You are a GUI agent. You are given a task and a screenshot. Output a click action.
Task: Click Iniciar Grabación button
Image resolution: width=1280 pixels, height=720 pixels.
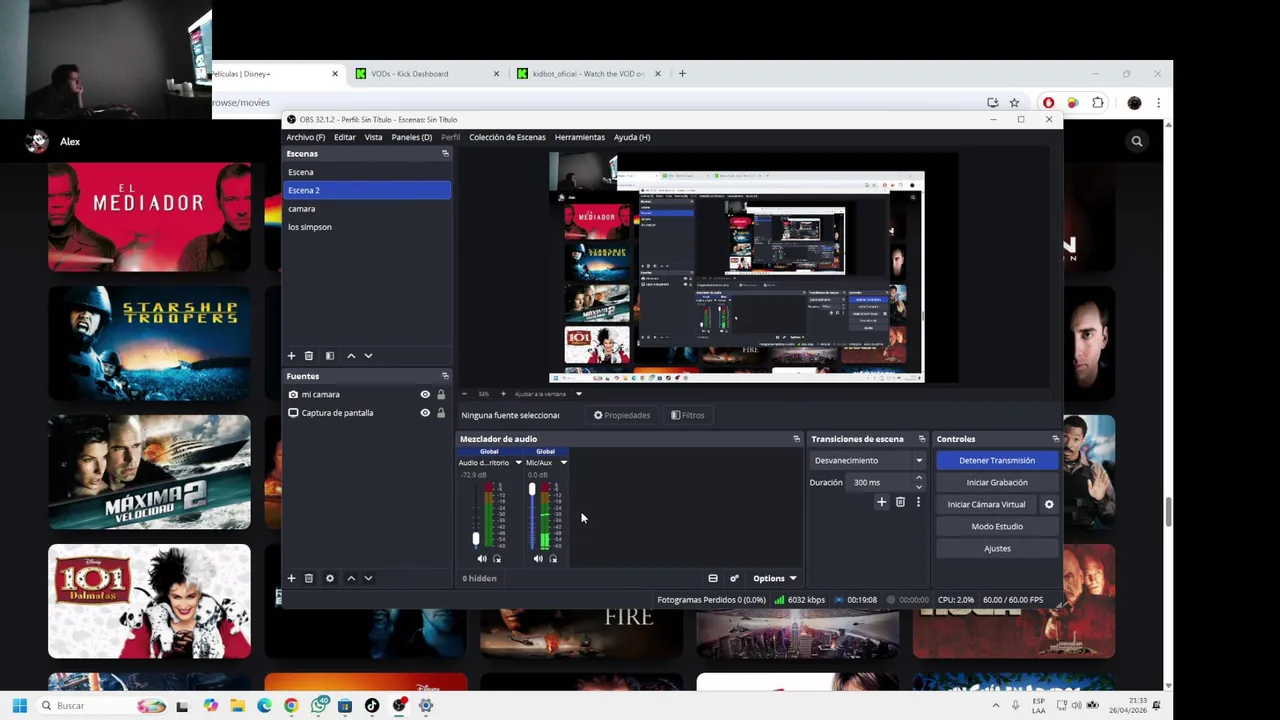[997, 483]
